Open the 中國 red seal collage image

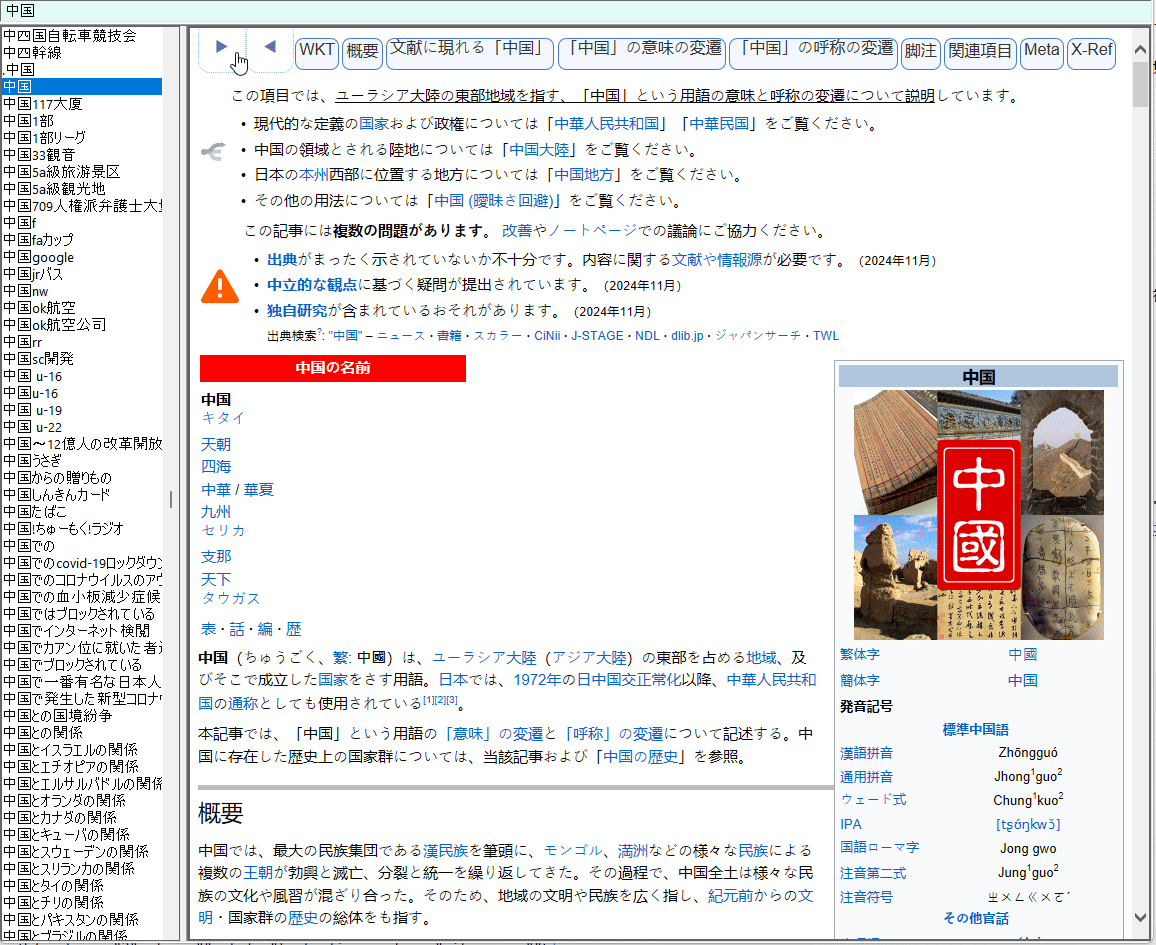tap(978, 514)
